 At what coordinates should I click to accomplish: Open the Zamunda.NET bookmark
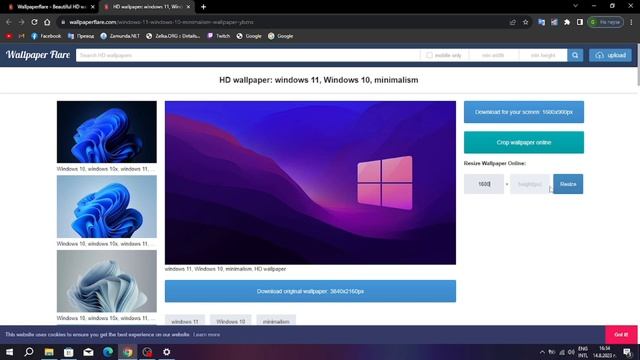(x=120, y=36)
